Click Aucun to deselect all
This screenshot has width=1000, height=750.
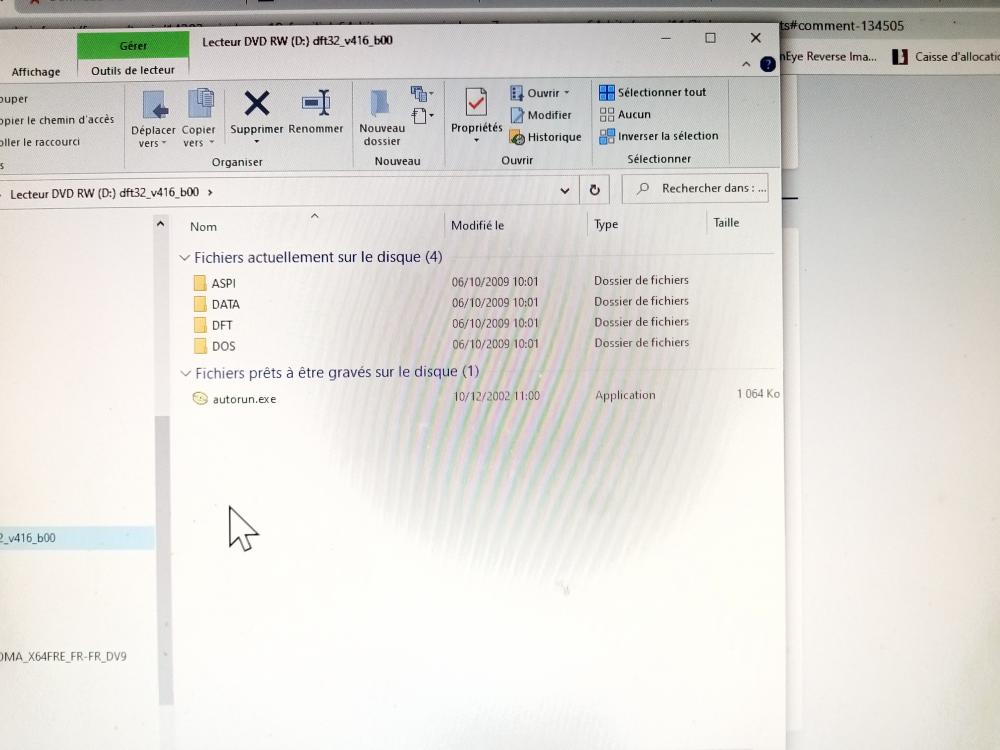tap(625, 115)
